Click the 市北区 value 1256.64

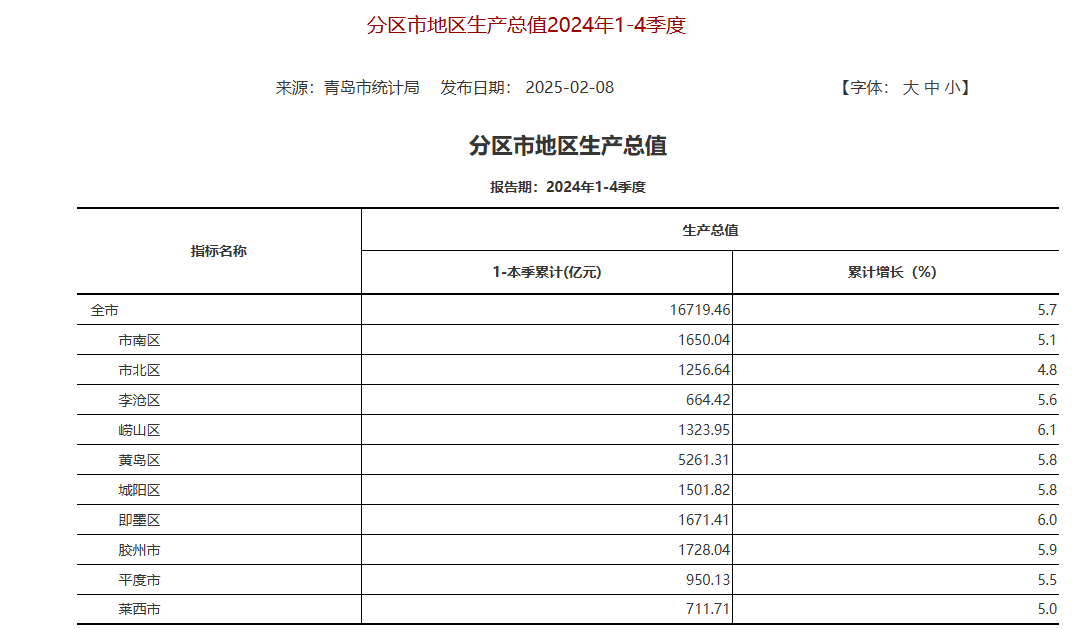(704, 370)
